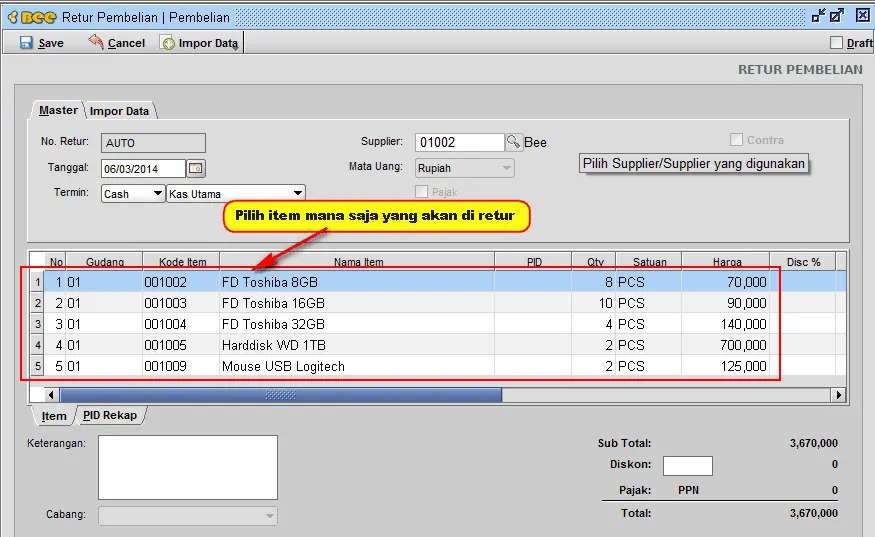Click the dock window icon in title bar
The height and width of the screenshot is (537, 875).
819,16
